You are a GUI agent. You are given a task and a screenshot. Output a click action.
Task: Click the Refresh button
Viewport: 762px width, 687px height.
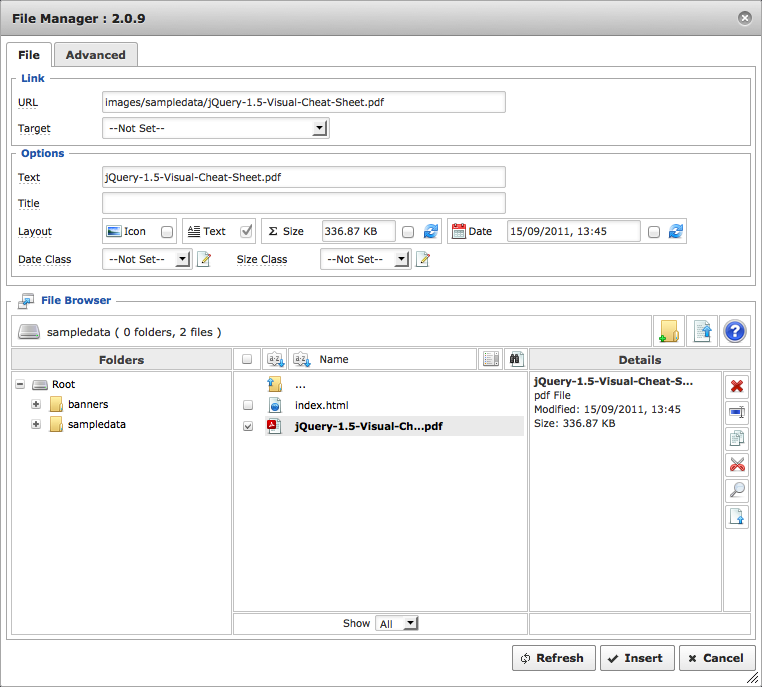coord(554,658)
